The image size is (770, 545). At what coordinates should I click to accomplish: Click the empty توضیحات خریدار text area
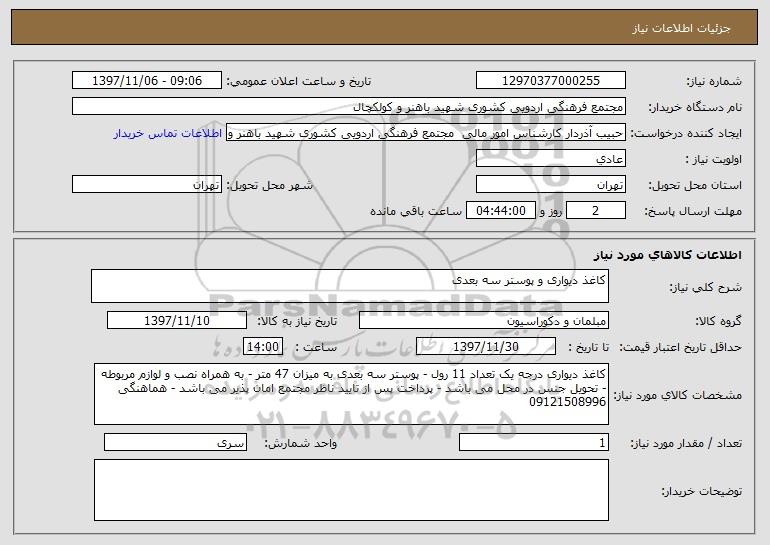coord(351,490)
